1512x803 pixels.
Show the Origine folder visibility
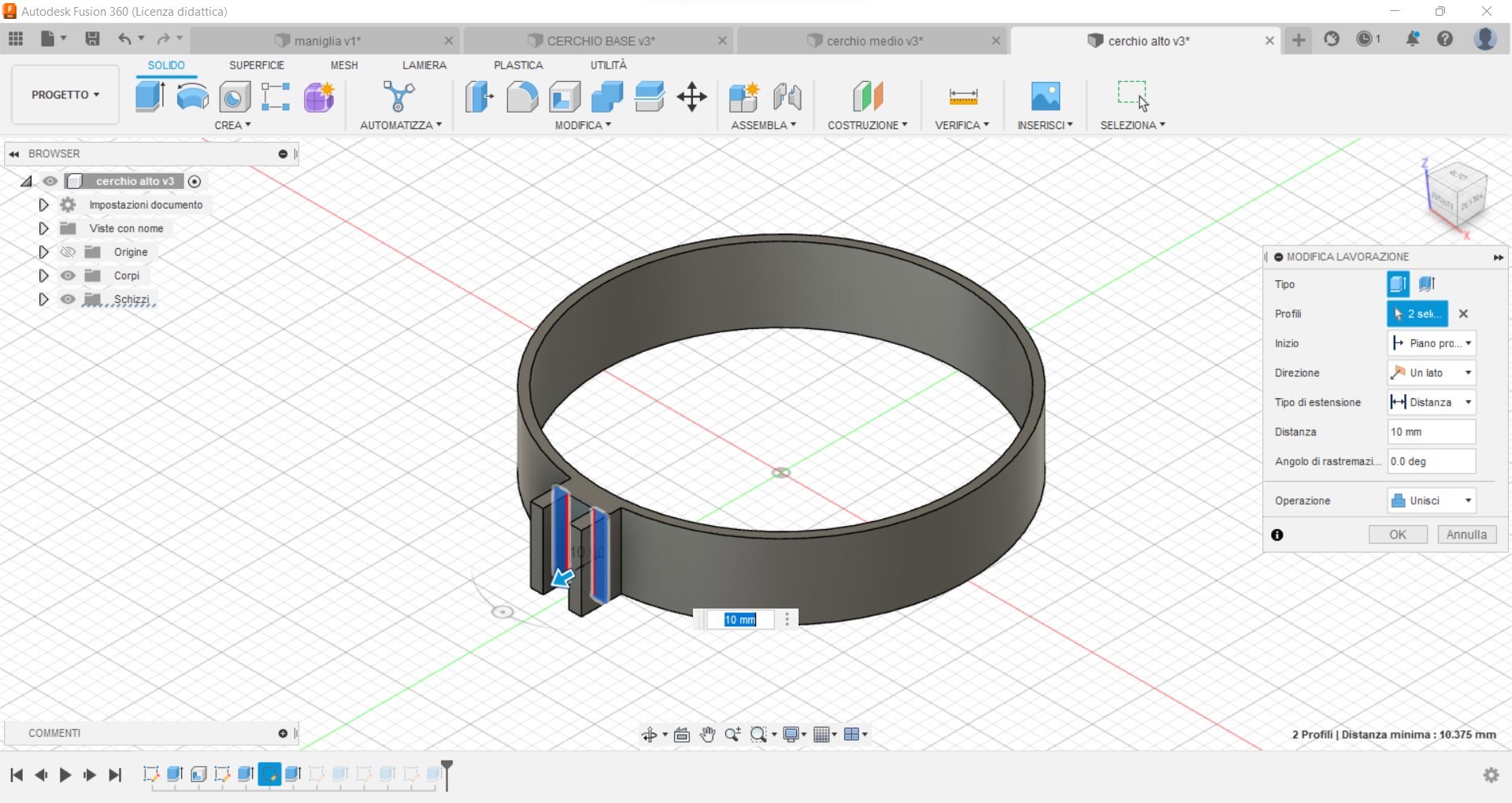(x=68, y=252)
